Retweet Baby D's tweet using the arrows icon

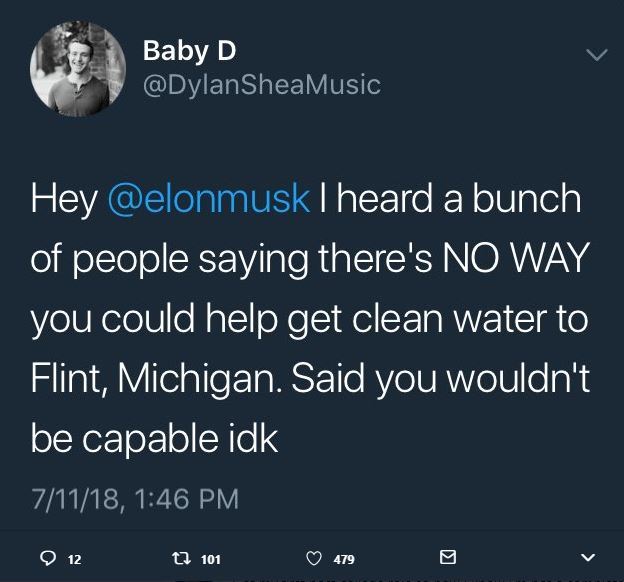[x=181, y=558]
